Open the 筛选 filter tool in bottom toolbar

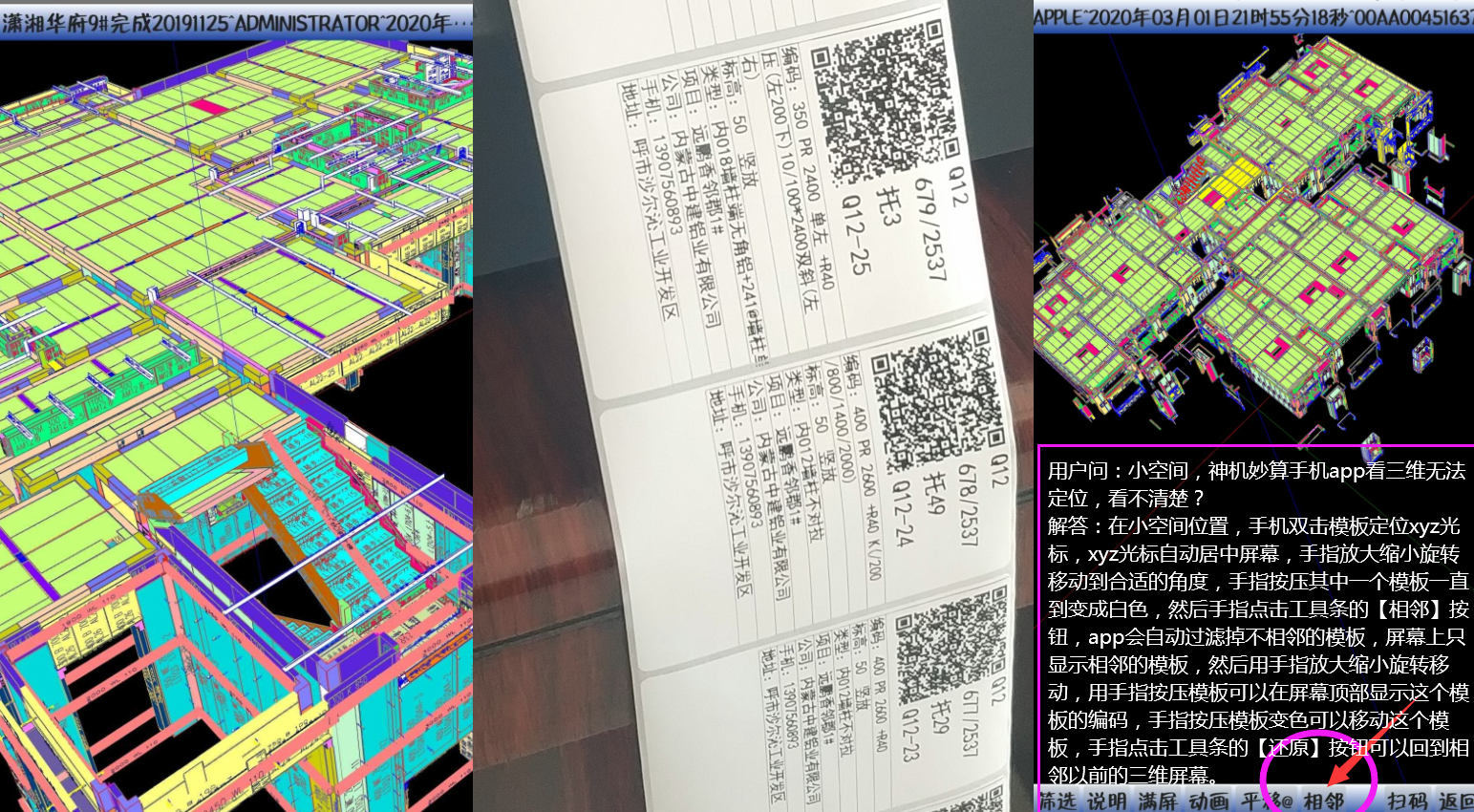coord(1057,801)
